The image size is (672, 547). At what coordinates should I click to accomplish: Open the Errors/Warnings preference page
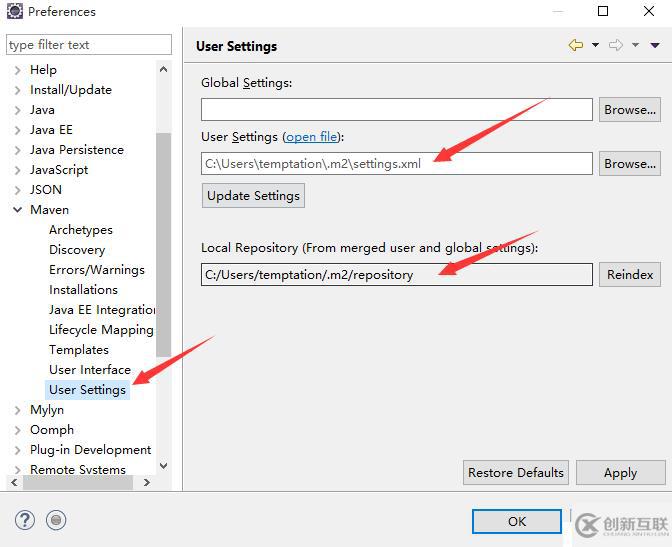97,270
